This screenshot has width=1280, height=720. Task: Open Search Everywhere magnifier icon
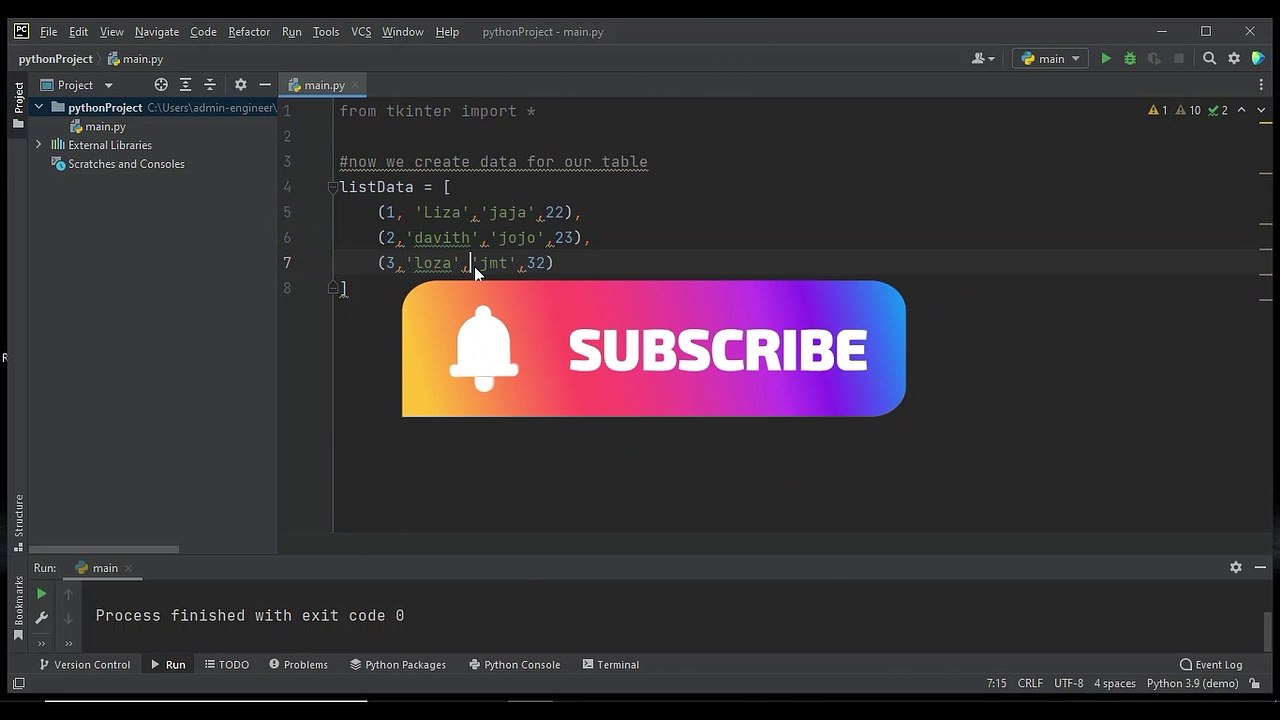1209,59
